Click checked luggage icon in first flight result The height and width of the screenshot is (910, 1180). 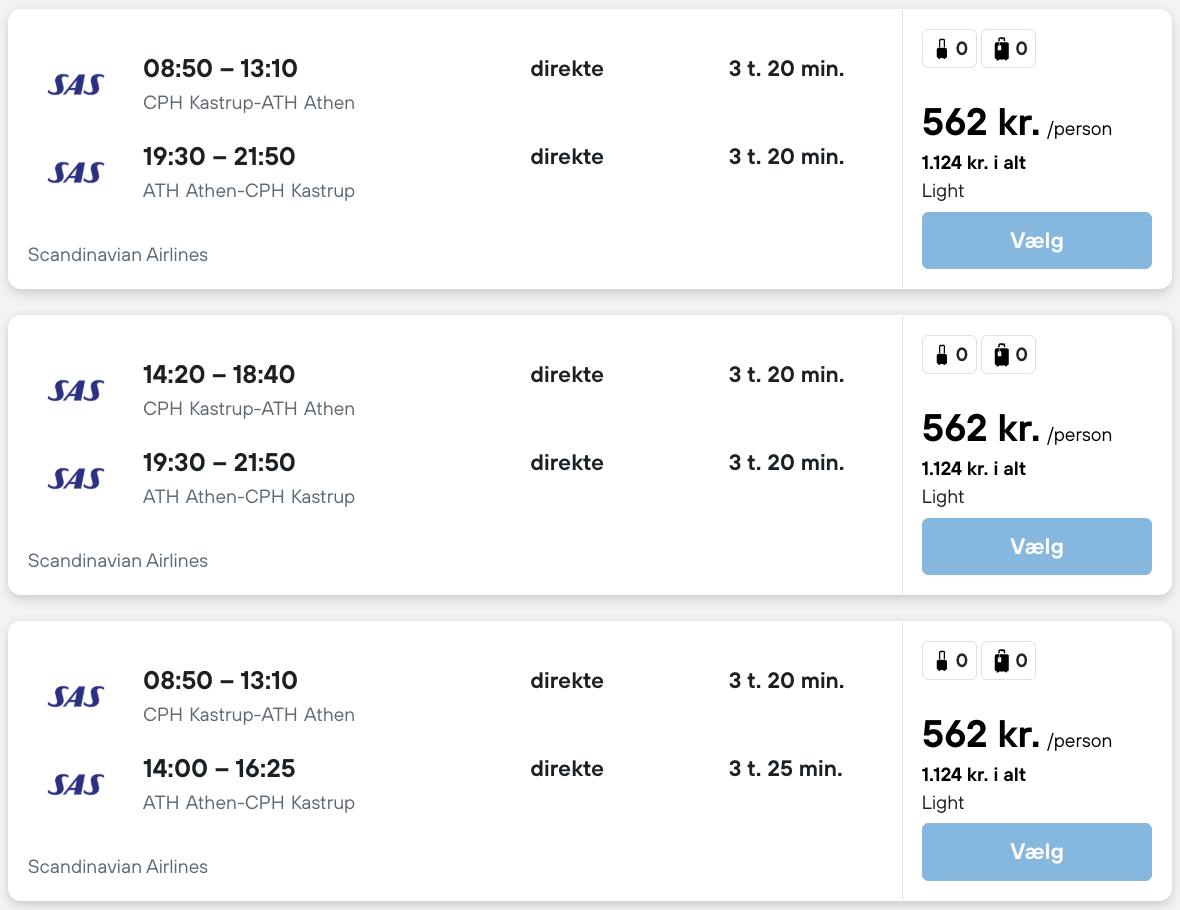click(1001, 48)
